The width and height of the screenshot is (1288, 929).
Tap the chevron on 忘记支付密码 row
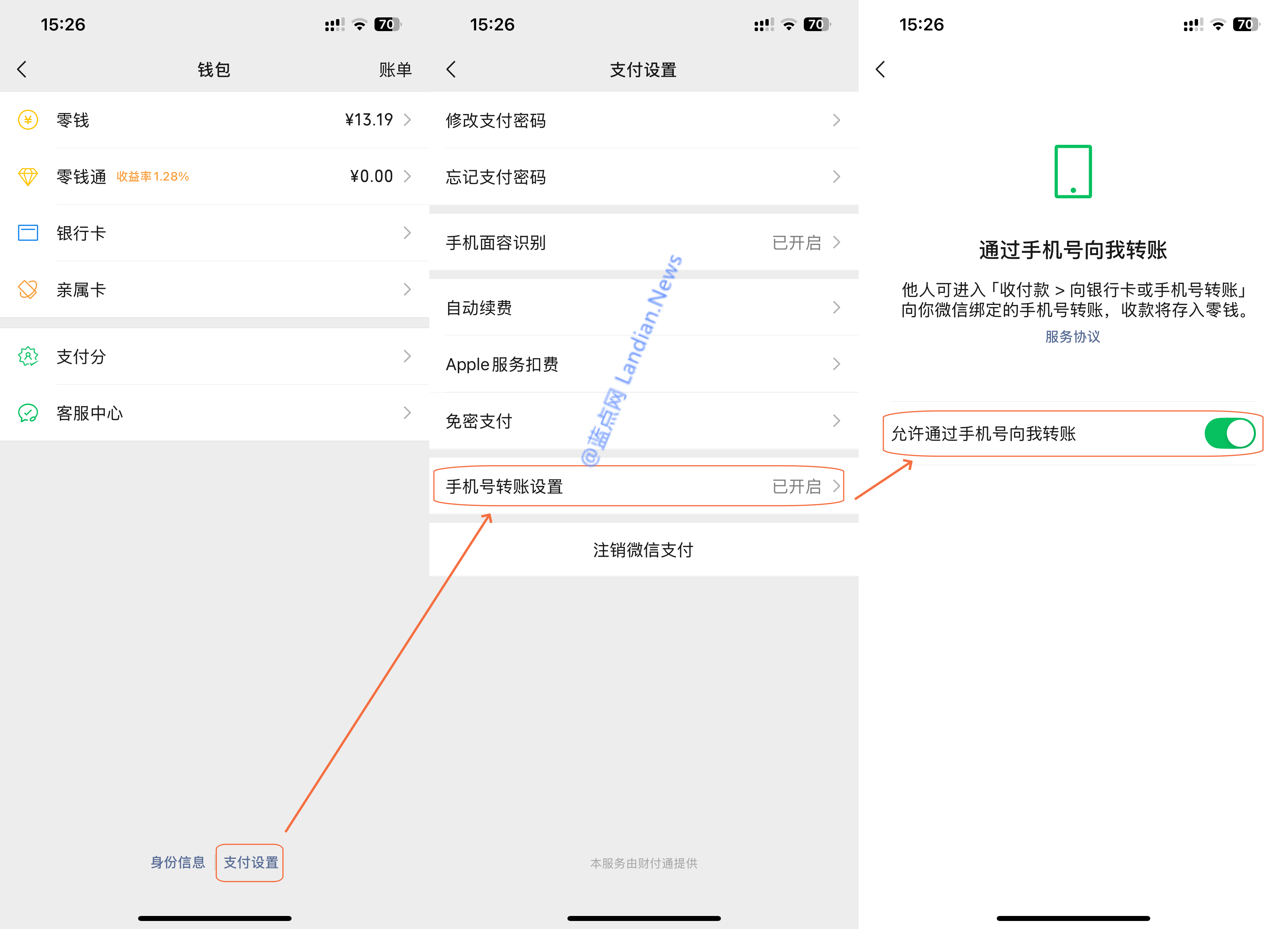(x=837, y=177)
